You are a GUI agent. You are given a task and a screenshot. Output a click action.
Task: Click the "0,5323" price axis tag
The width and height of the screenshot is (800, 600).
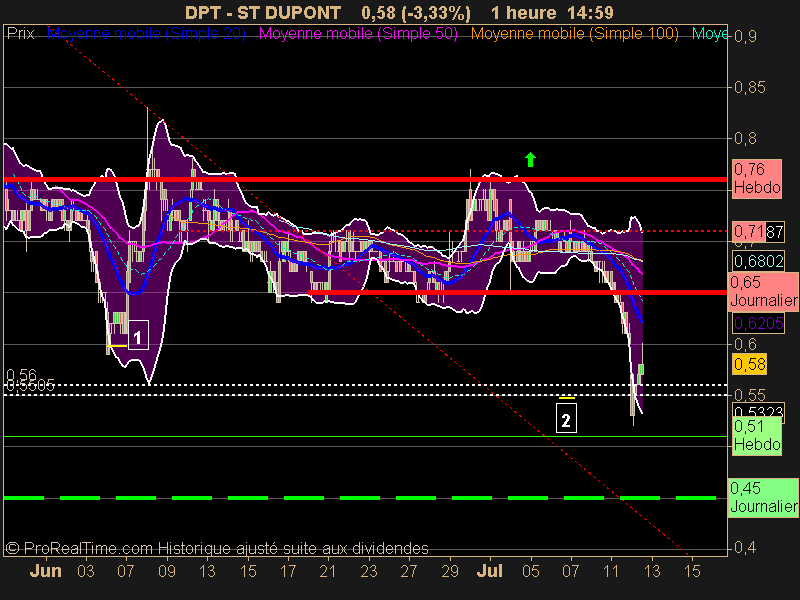(758, 410)
